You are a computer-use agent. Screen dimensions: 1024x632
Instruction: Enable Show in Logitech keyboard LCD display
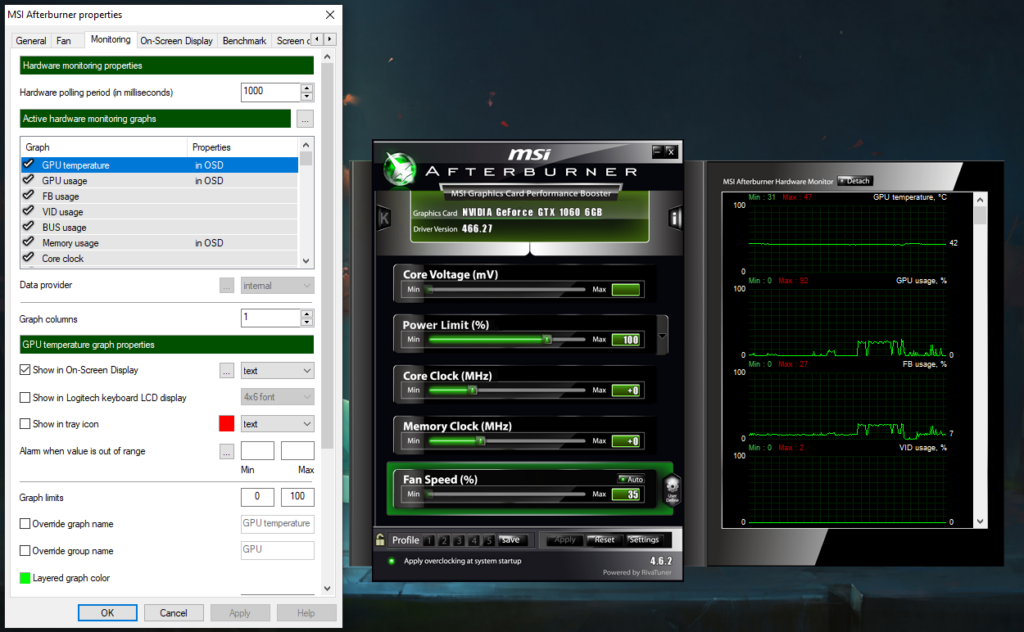tap(24, 396)
